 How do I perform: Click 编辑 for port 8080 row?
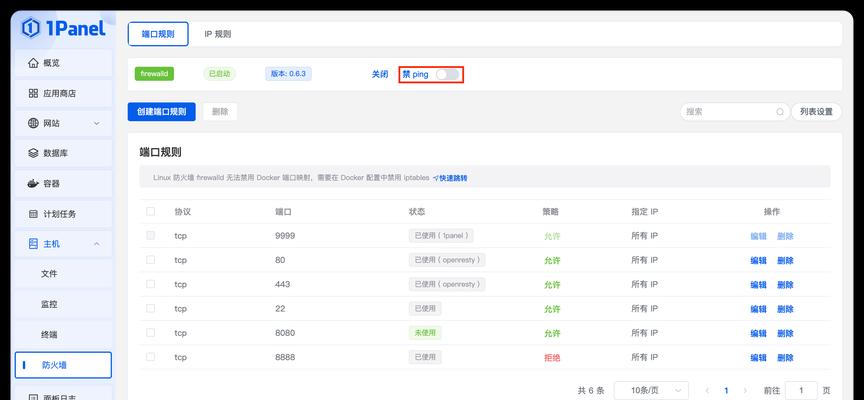tap(758, 333)
